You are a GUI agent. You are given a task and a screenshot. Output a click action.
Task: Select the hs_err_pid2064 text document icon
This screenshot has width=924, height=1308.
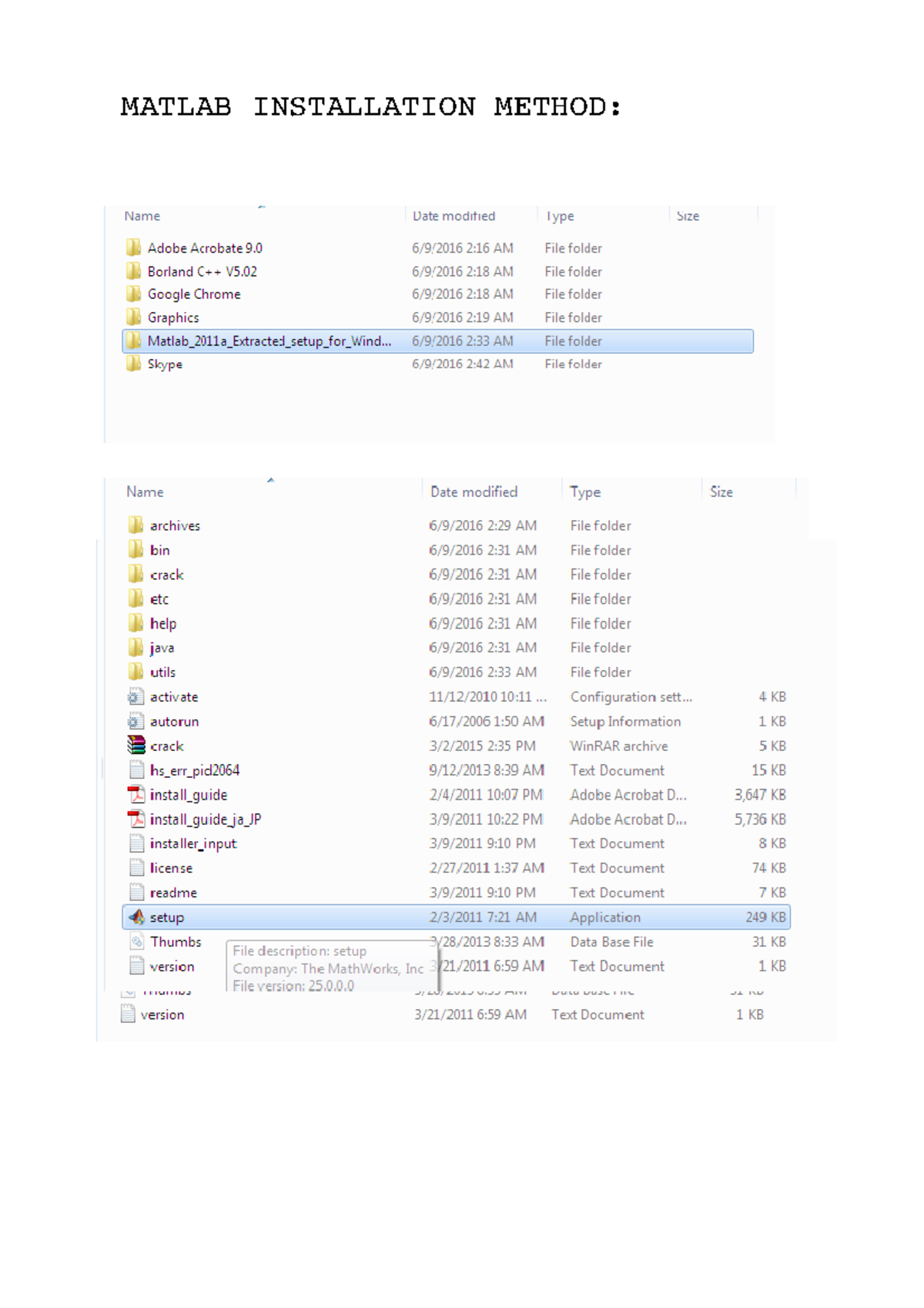pyautogui.click(x=137, y=770)
